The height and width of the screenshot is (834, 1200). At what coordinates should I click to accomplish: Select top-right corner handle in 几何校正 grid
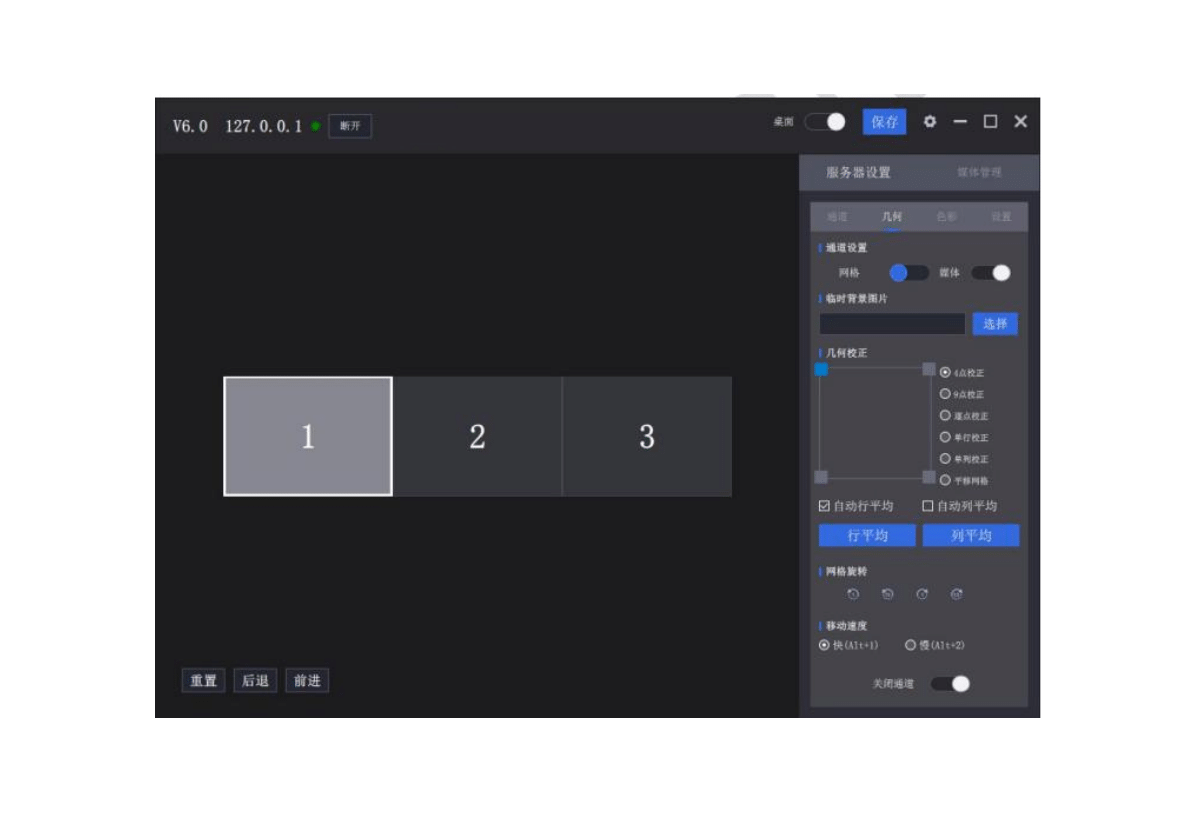929,369
